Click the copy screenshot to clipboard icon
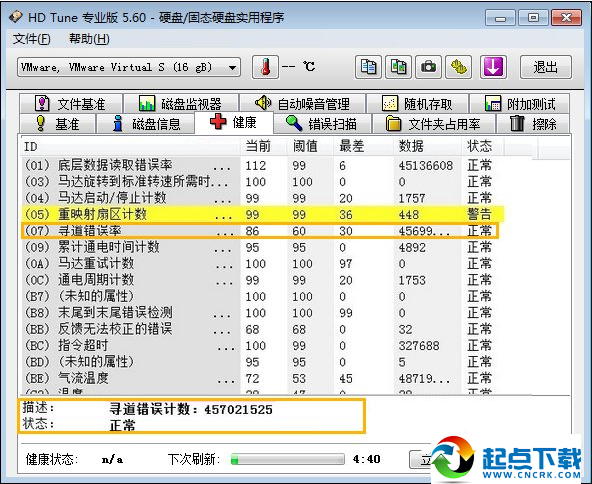This screenshot has width=592, height=484. click(398, 67)
